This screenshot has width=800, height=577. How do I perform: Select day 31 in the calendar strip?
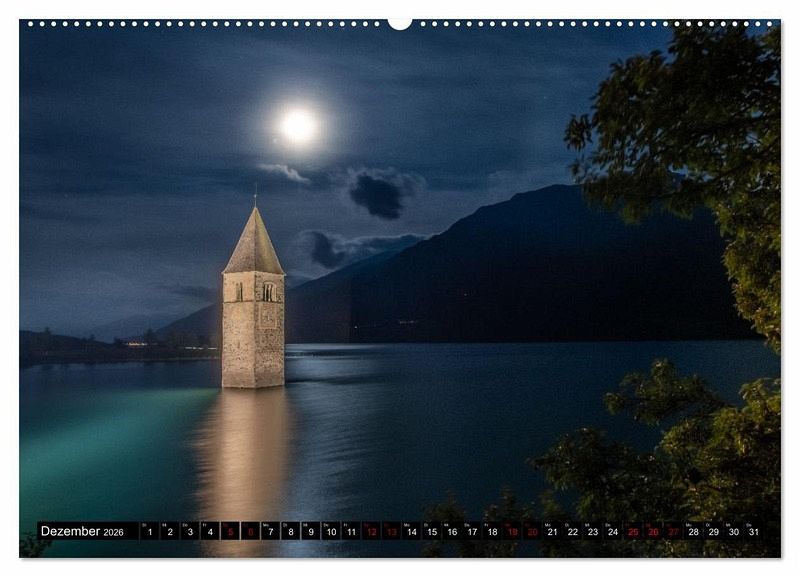(x=754, y=531)
